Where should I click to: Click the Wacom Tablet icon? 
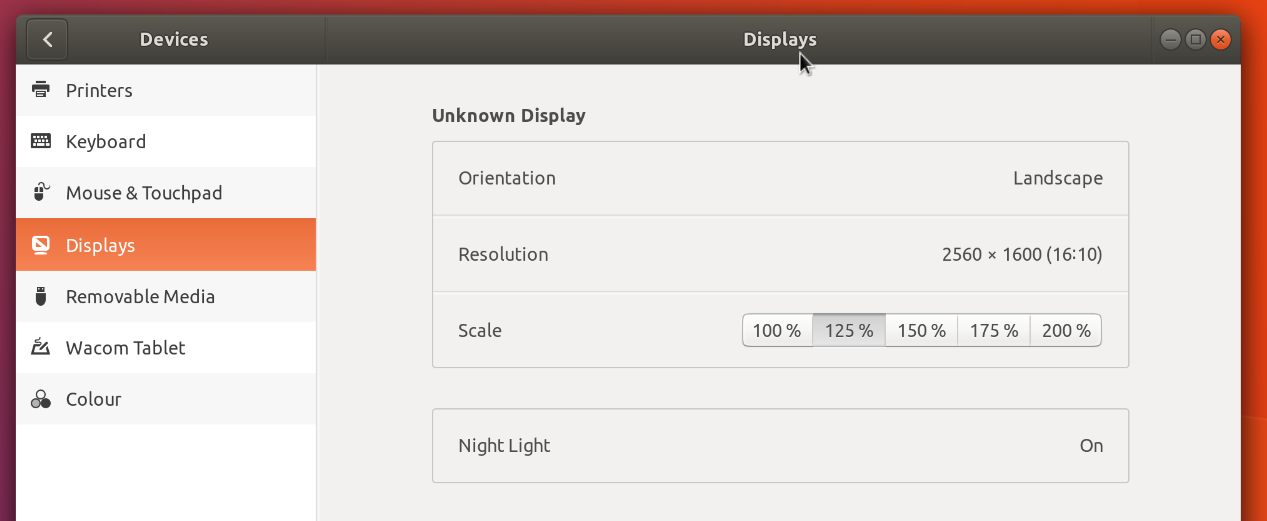tap(41, 348)
